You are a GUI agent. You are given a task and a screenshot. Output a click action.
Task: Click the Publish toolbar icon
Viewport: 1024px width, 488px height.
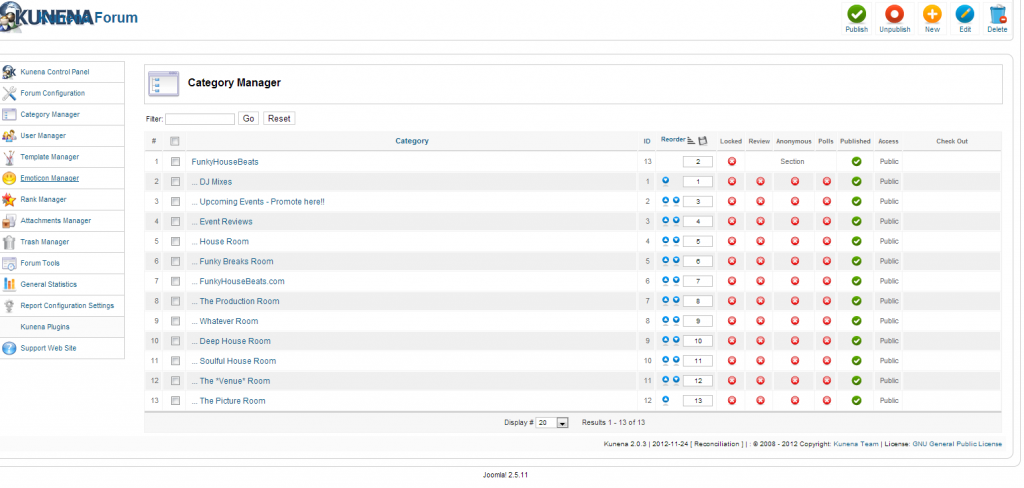click(x=856, y=14)
